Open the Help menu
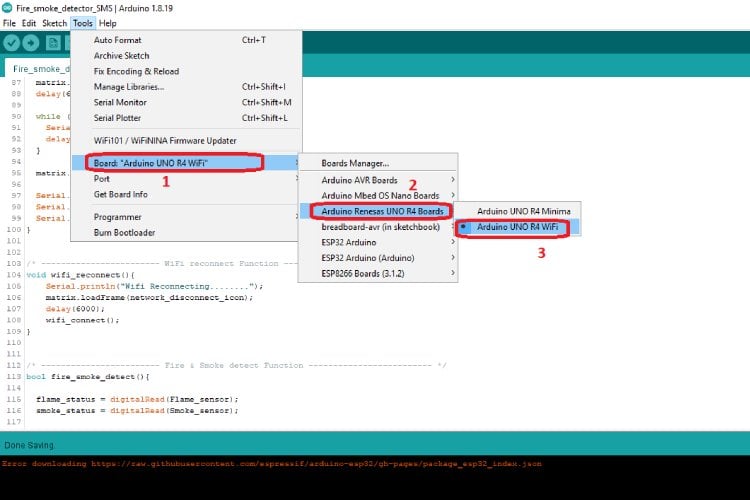This screenshot has height=500, width=750. coord(108,23)
